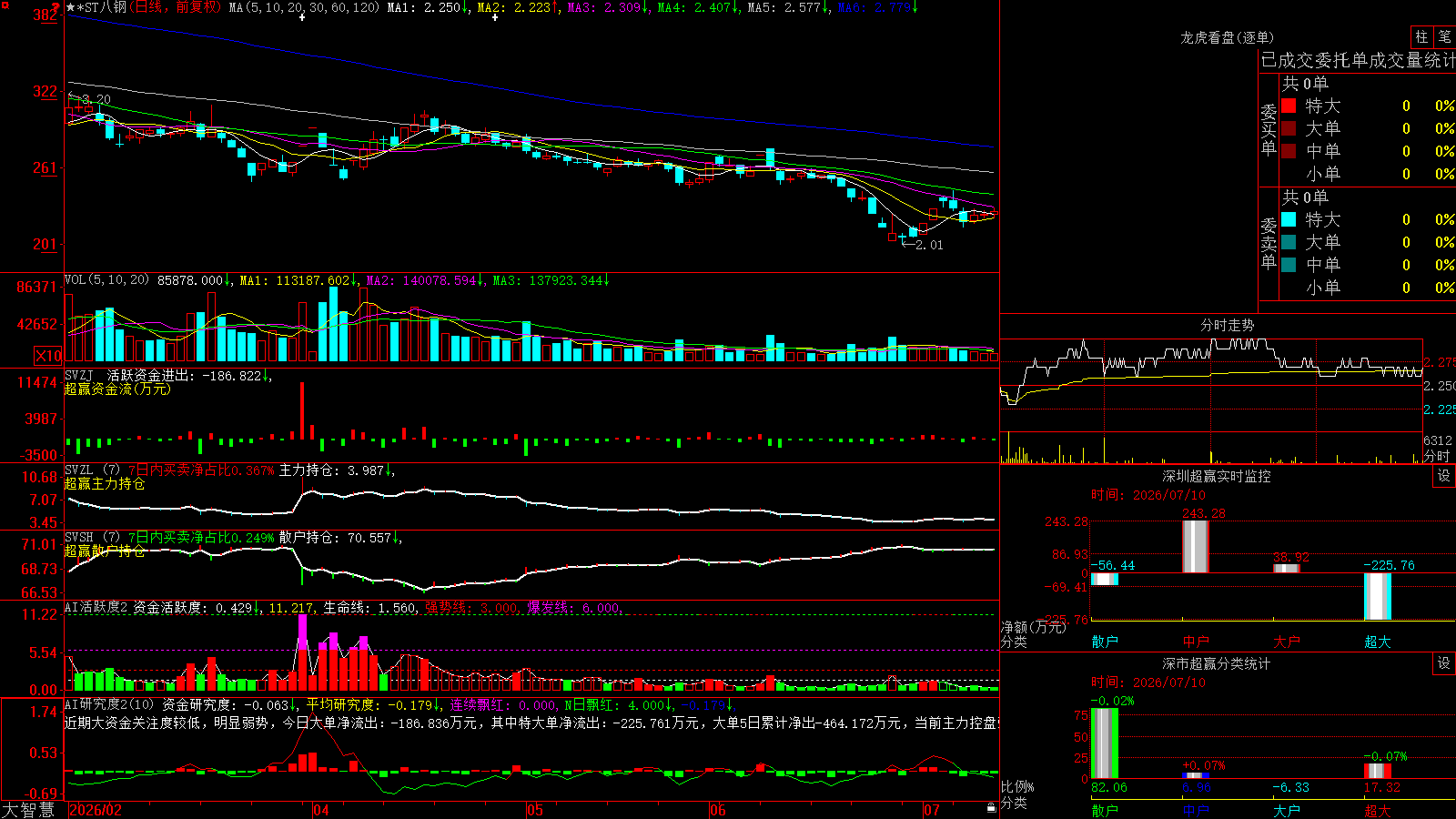Click the 深市超赢分类统计 panel title

(x=1216, y=663)
